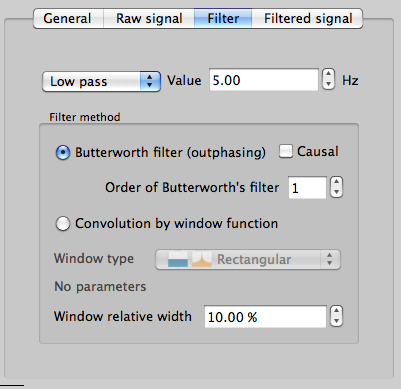Open the Rectangular window type dropdown
Image resolution: width=401 pixels, height=389 pixels.
pos(248,259)
